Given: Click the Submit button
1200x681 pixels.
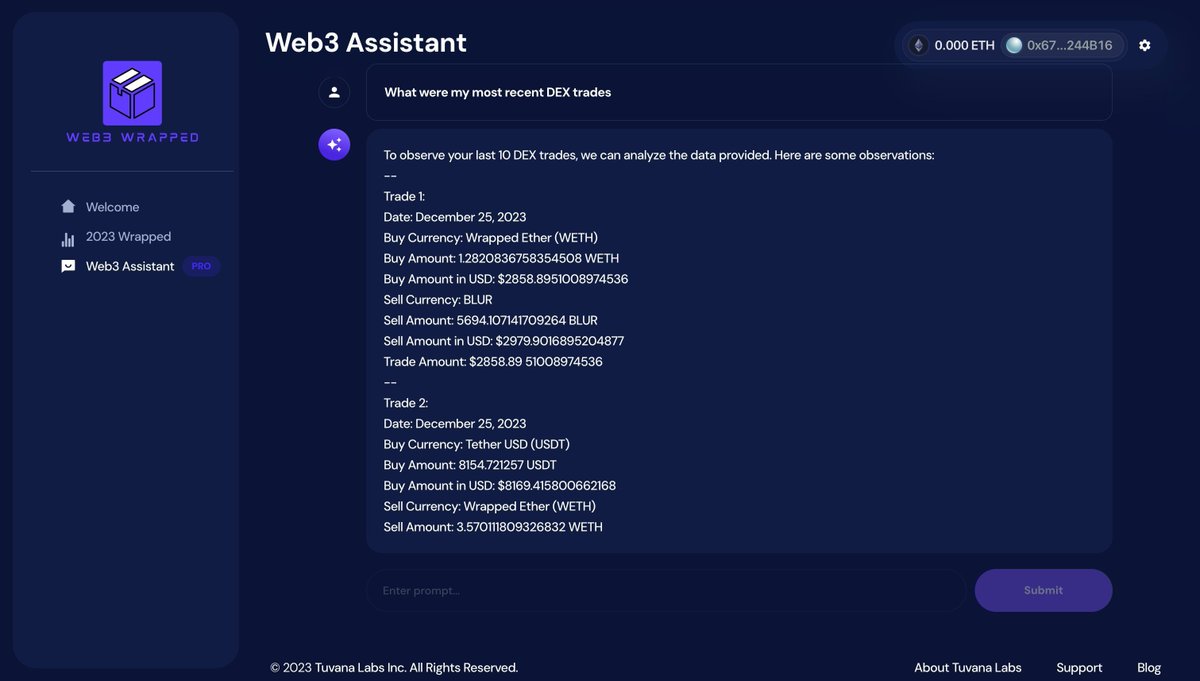Looking at the screenshot, I should tap(1043, 590).
